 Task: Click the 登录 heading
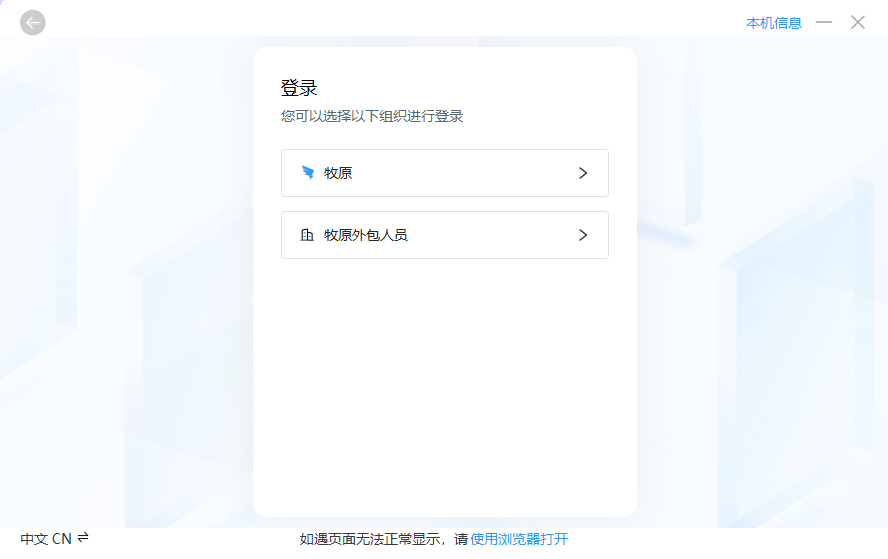[299, 88]
